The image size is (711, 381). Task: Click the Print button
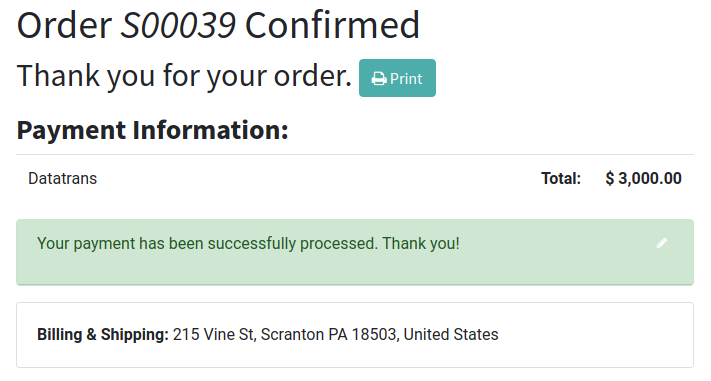click(x=397, y=78)
